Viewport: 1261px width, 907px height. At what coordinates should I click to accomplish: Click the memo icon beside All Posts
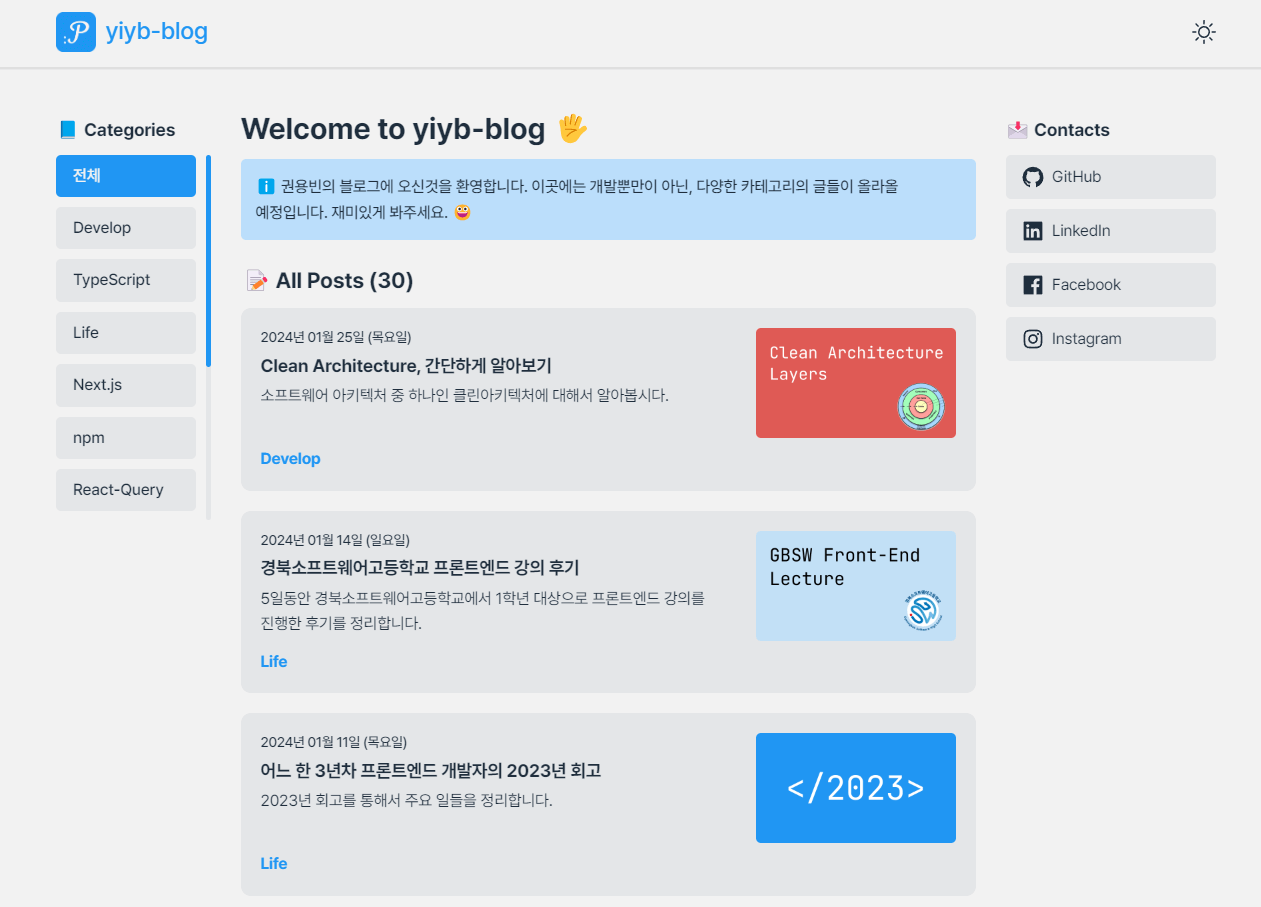[x=257, y=281]
